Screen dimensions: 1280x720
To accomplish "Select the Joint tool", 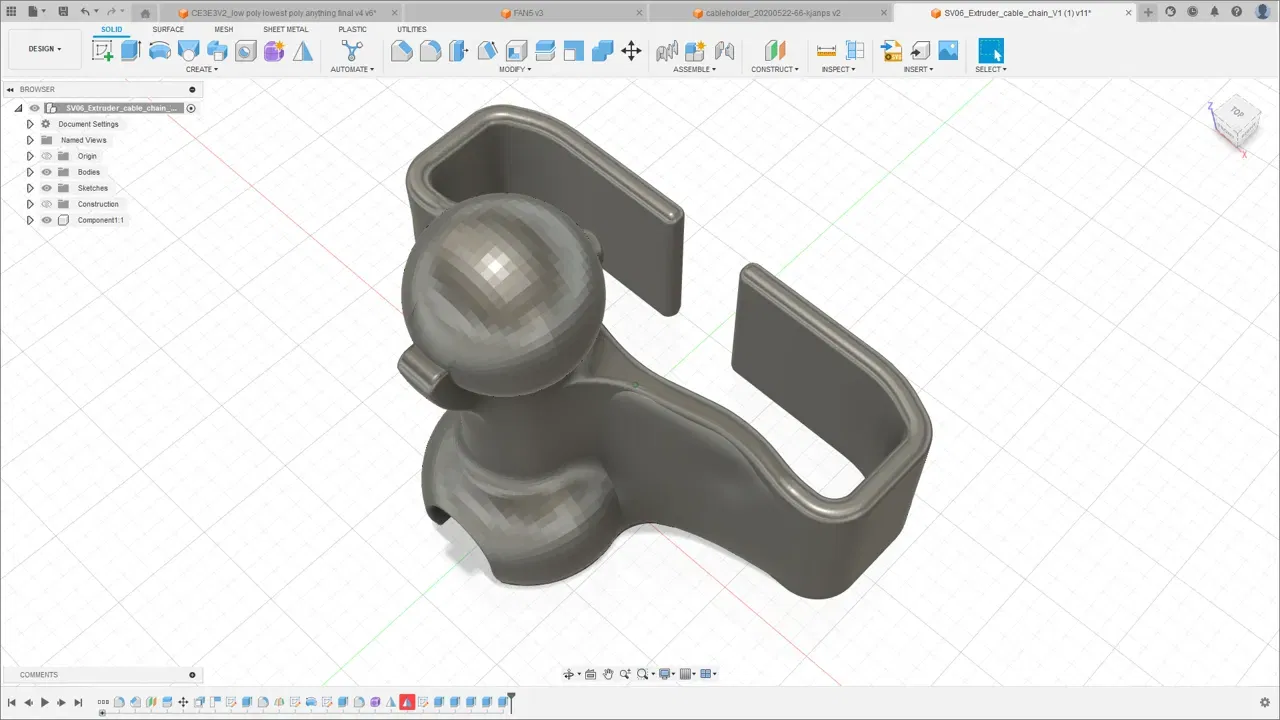I will pos(724,51).
